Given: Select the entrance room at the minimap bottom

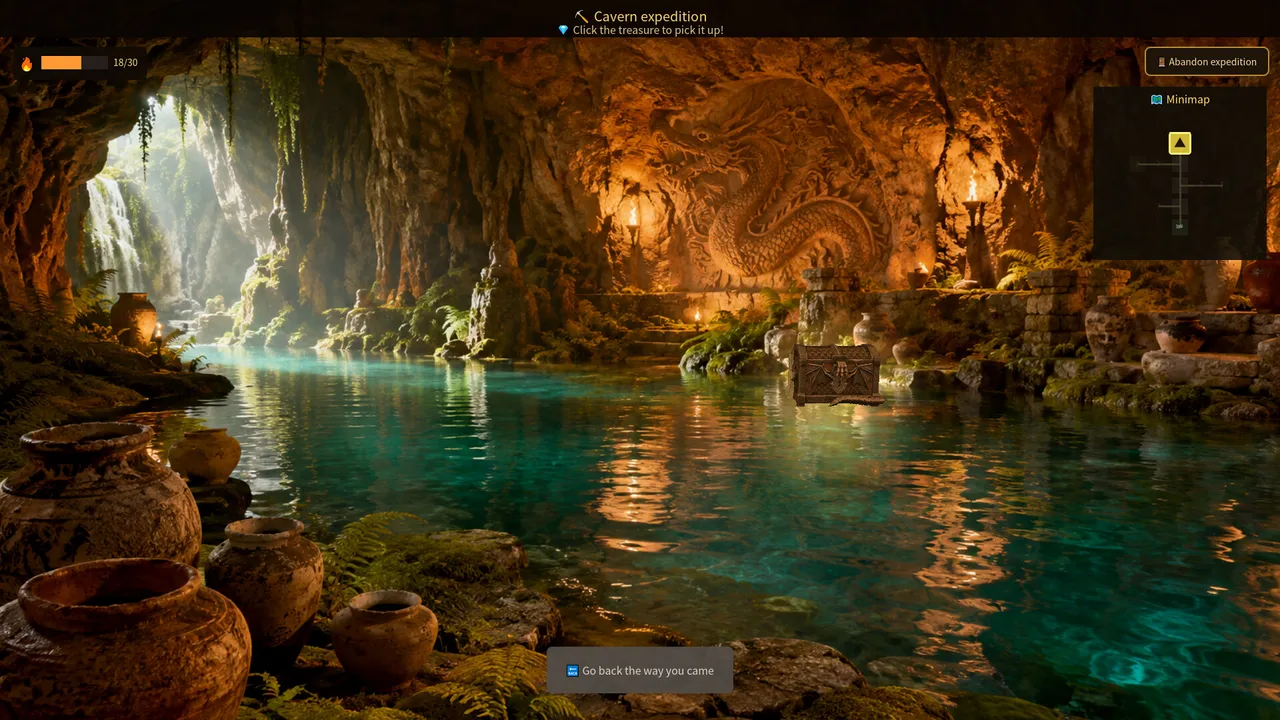Looking at the screenshot, I should 1180,227.
